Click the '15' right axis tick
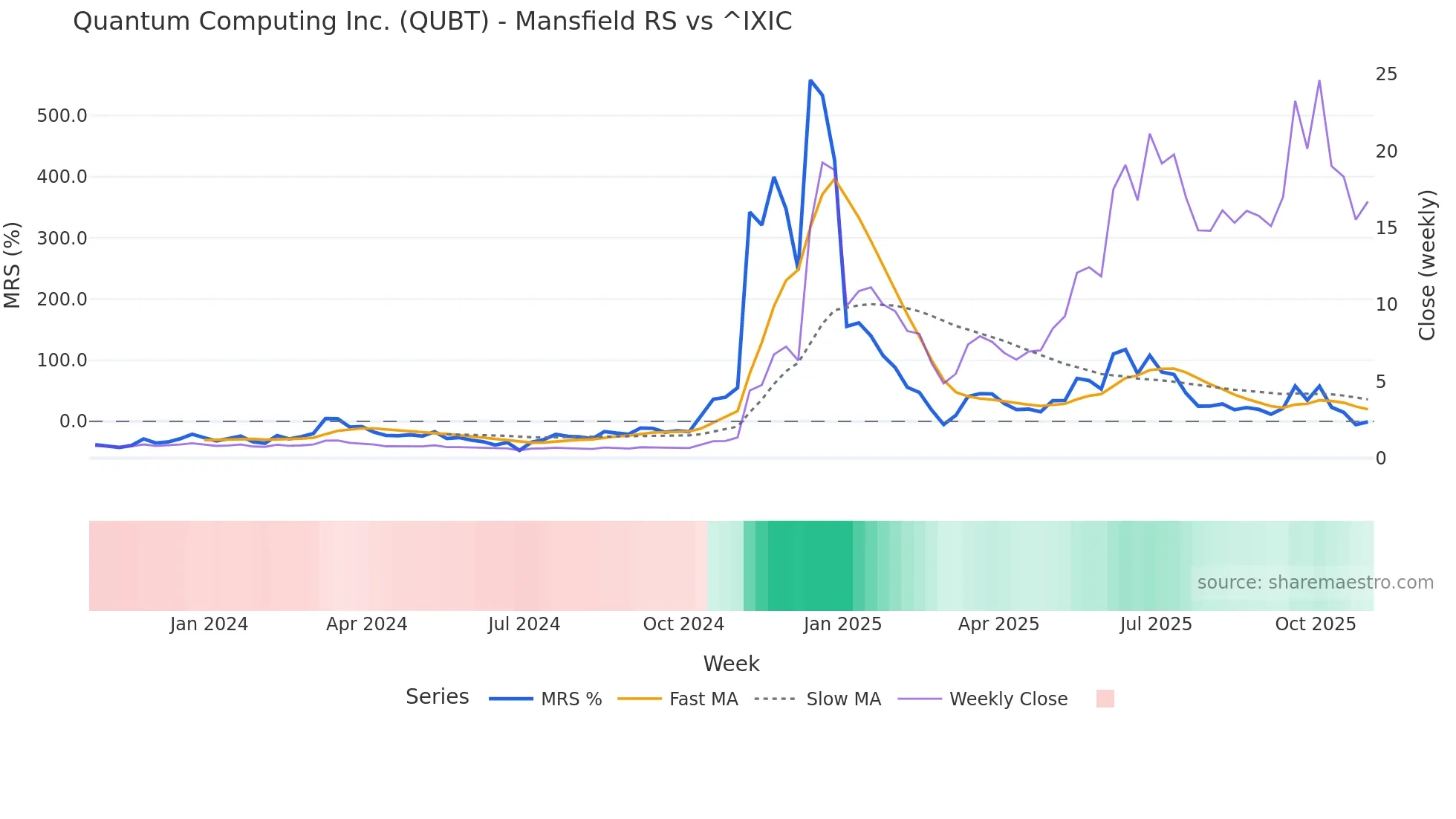This screenshot has width=1456, height=819. [x=1386, y=228]
